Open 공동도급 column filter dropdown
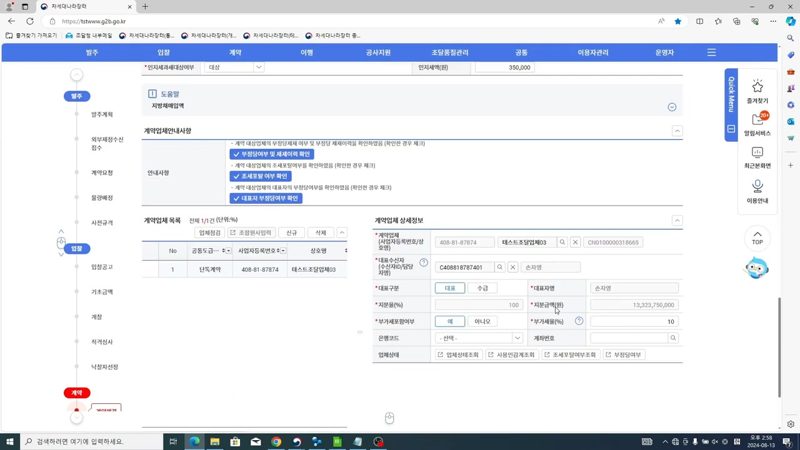The image size is (800, 450). [228, 251]
